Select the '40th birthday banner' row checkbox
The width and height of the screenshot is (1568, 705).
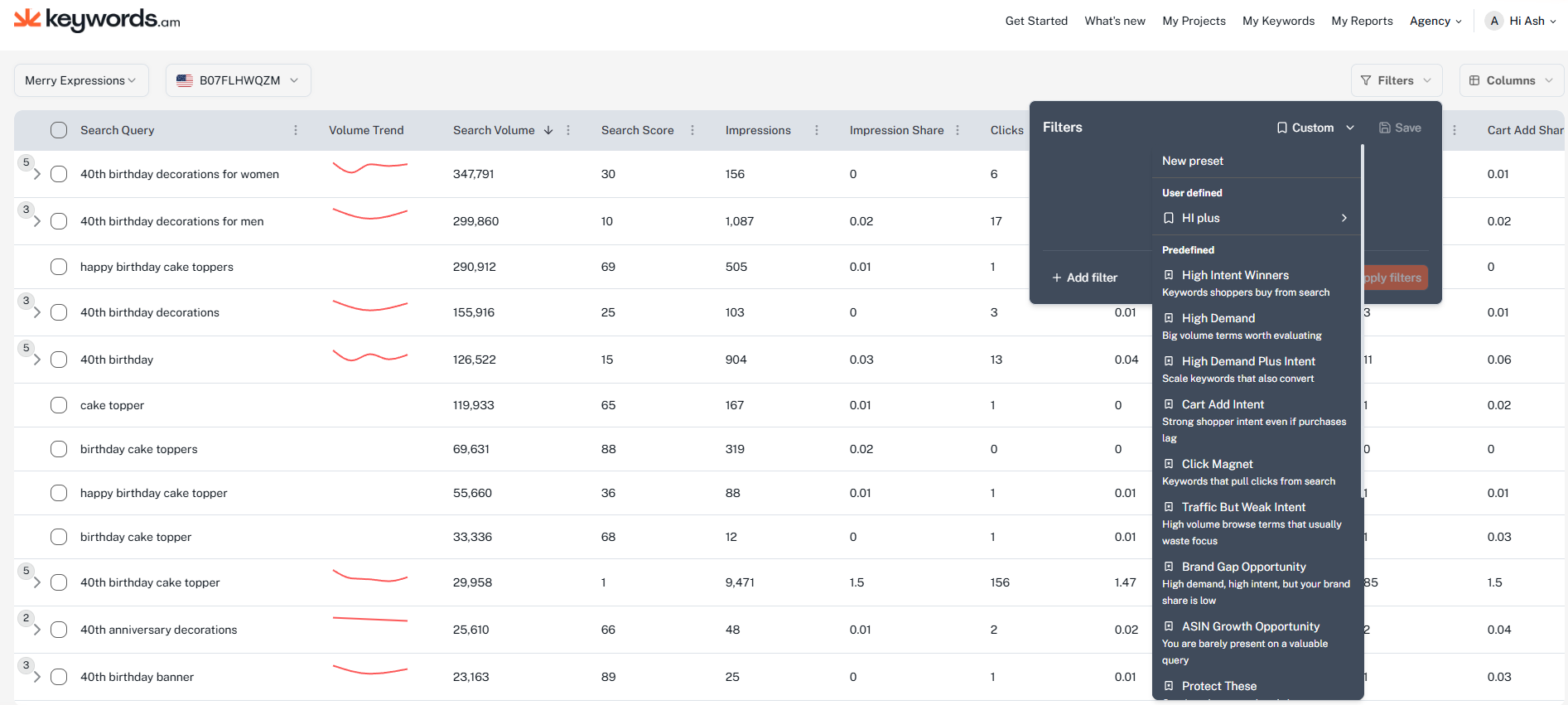(x=59, y=677)
